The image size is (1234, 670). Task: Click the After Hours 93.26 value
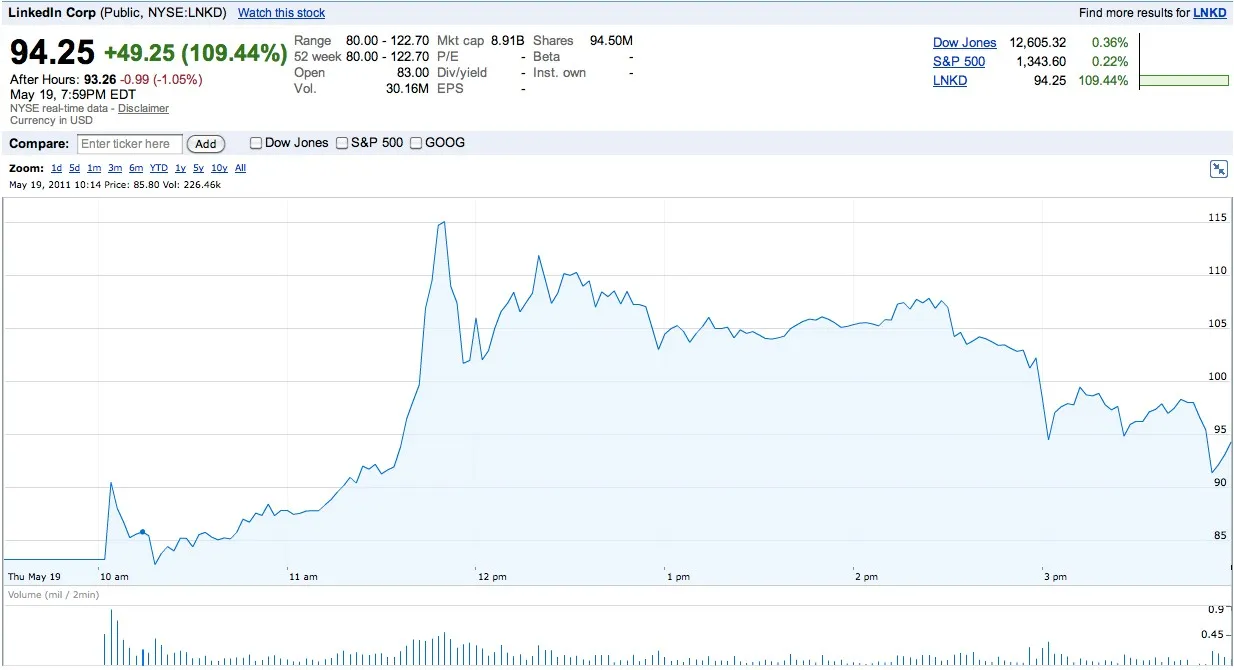[x=99, y=80]
